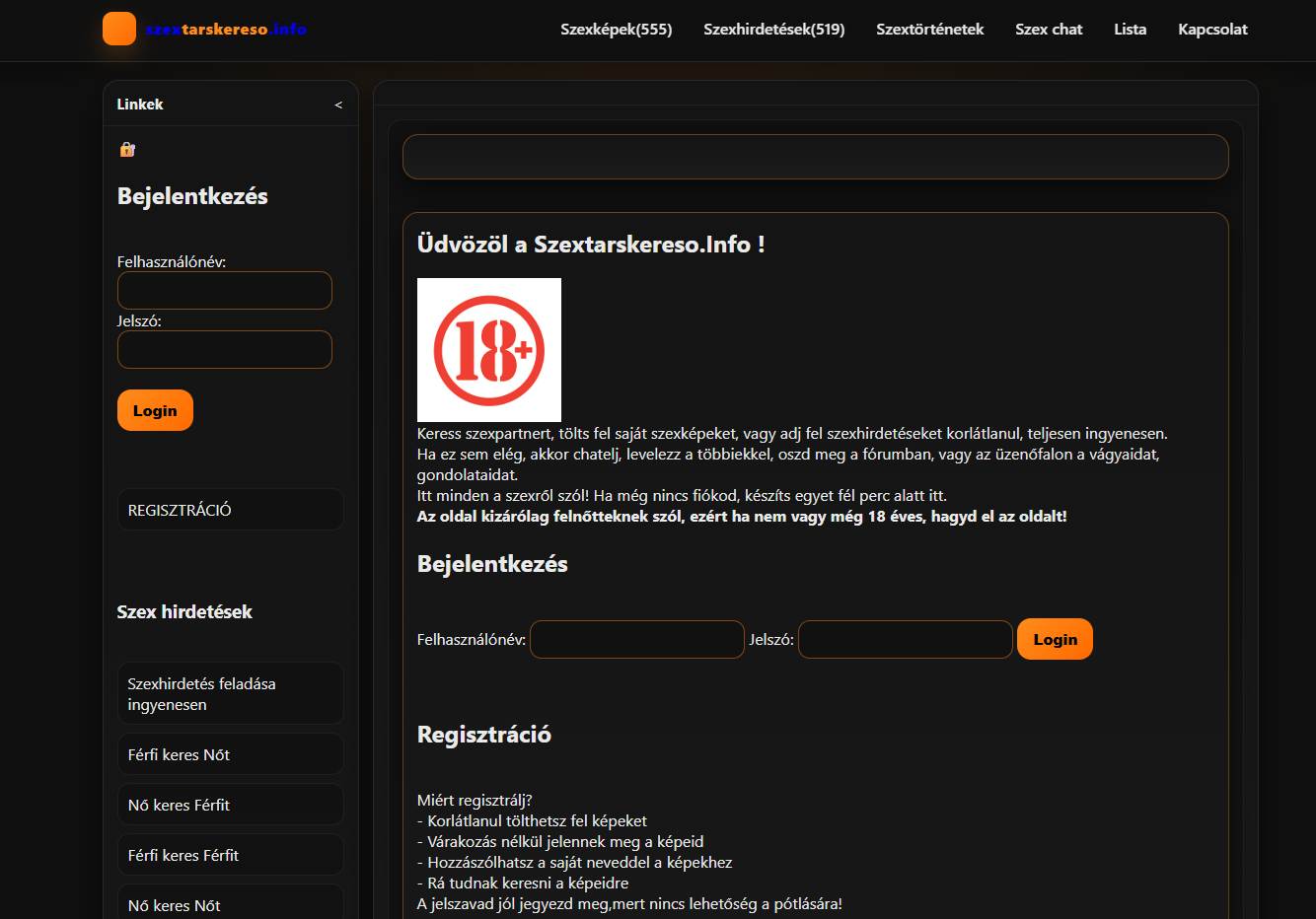1316x919 pixels.
Task: Collapse the Linkek sidebar panel arrow
Action: (x=338, y=105)
